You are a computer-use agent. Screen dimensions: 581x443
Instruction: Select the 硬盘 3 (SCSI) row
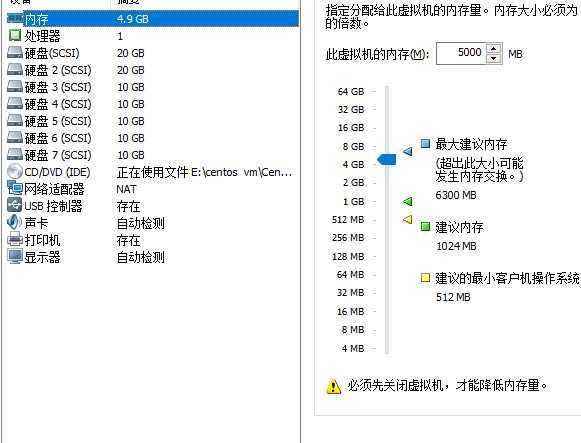(x=153, y=87)
